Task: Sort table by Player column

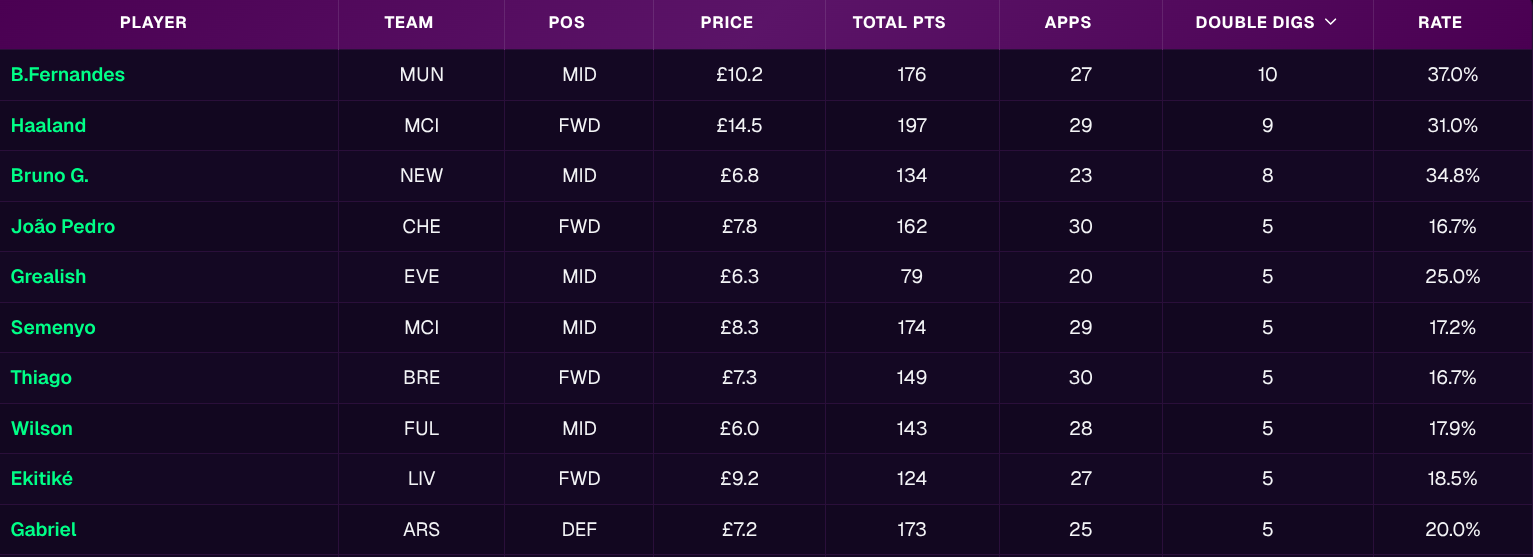Action: click(153, 23)
